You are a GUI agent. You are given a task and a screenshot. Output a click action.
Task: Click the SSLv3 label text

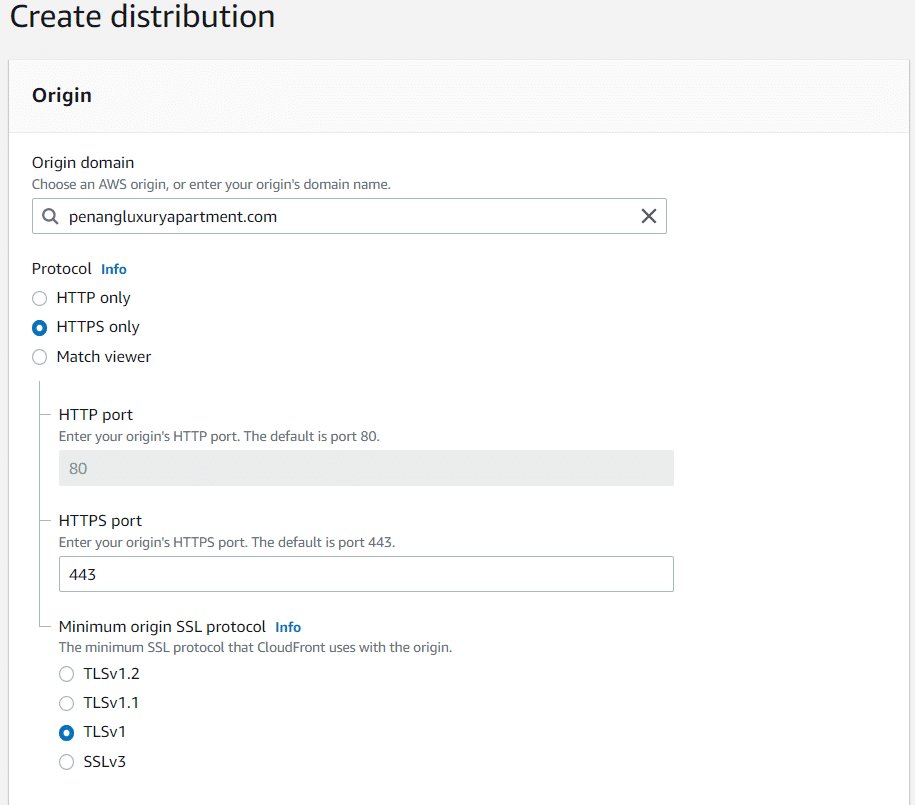click(104, 762)
